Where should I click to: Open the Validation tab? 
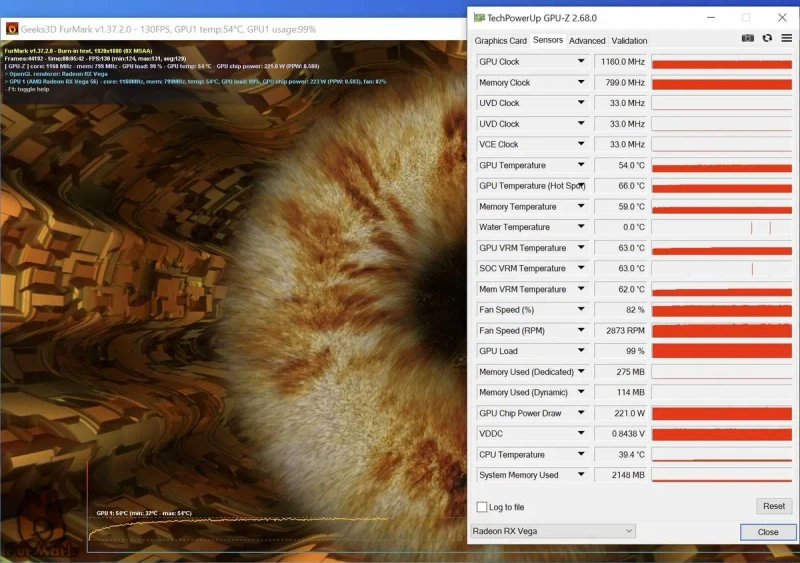tap(629, 41)
